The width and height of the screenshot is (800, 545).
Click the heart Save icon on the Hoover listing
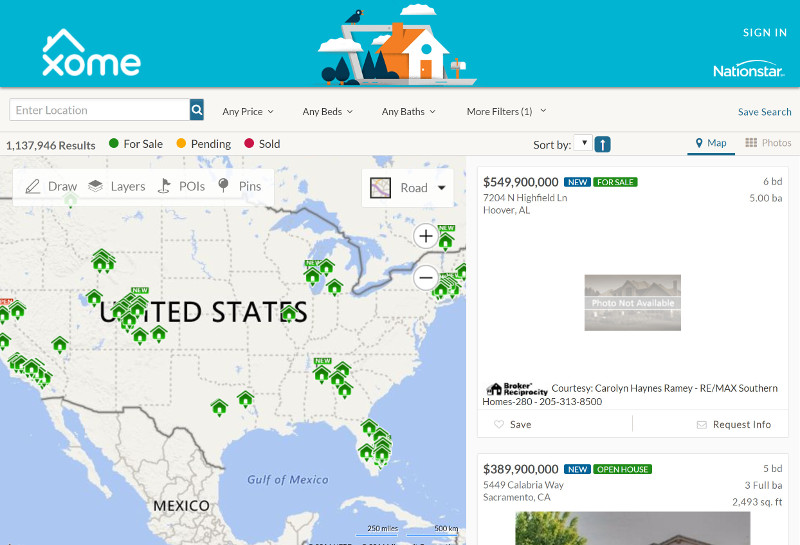point(499,424)
